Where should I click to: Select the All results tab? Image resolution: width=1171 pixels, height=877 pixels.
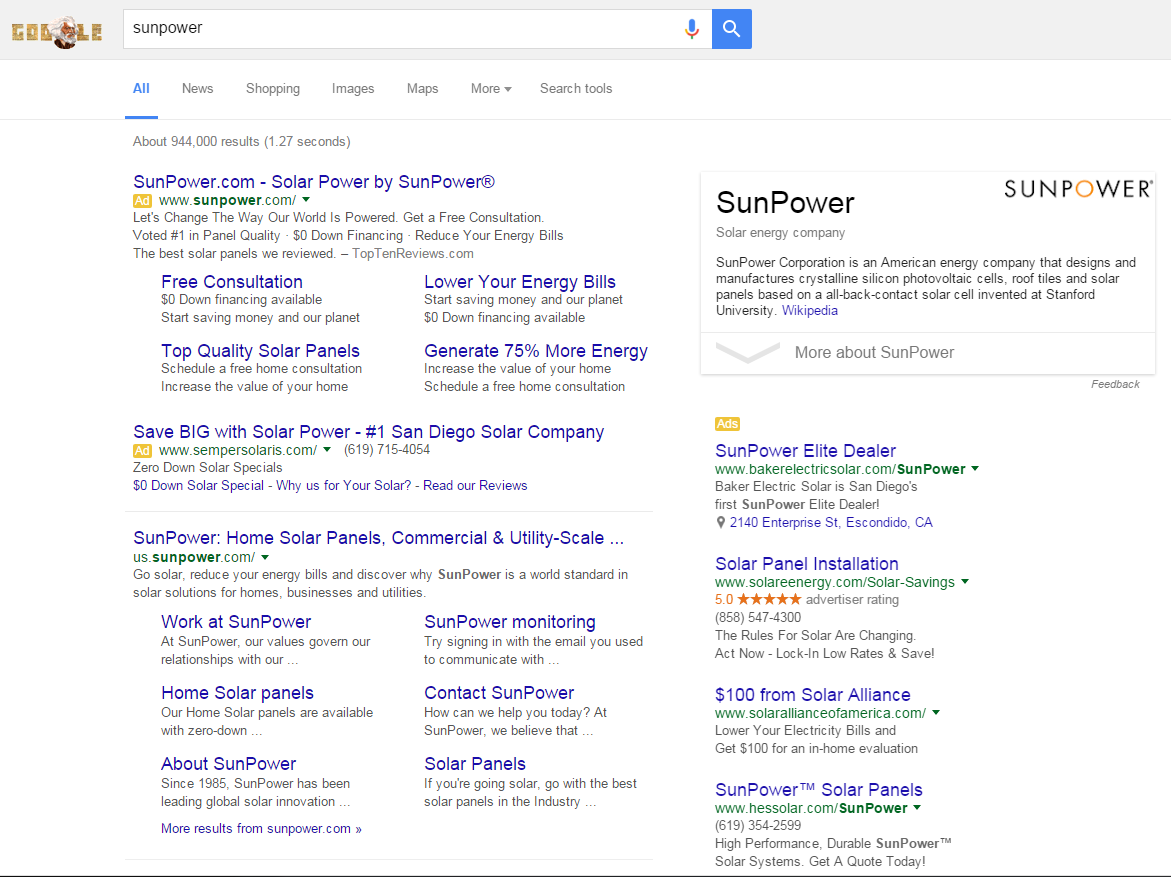[141, 89]
